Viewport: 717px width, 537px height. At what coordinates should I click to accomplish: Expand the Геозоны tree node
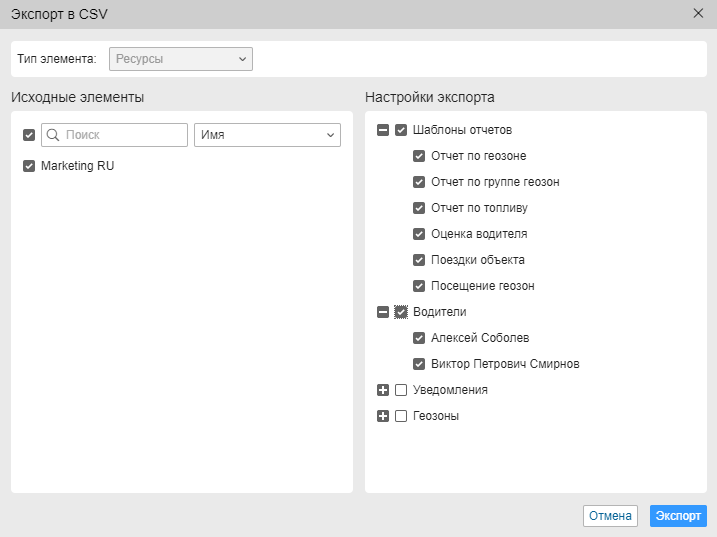(383, 416)
